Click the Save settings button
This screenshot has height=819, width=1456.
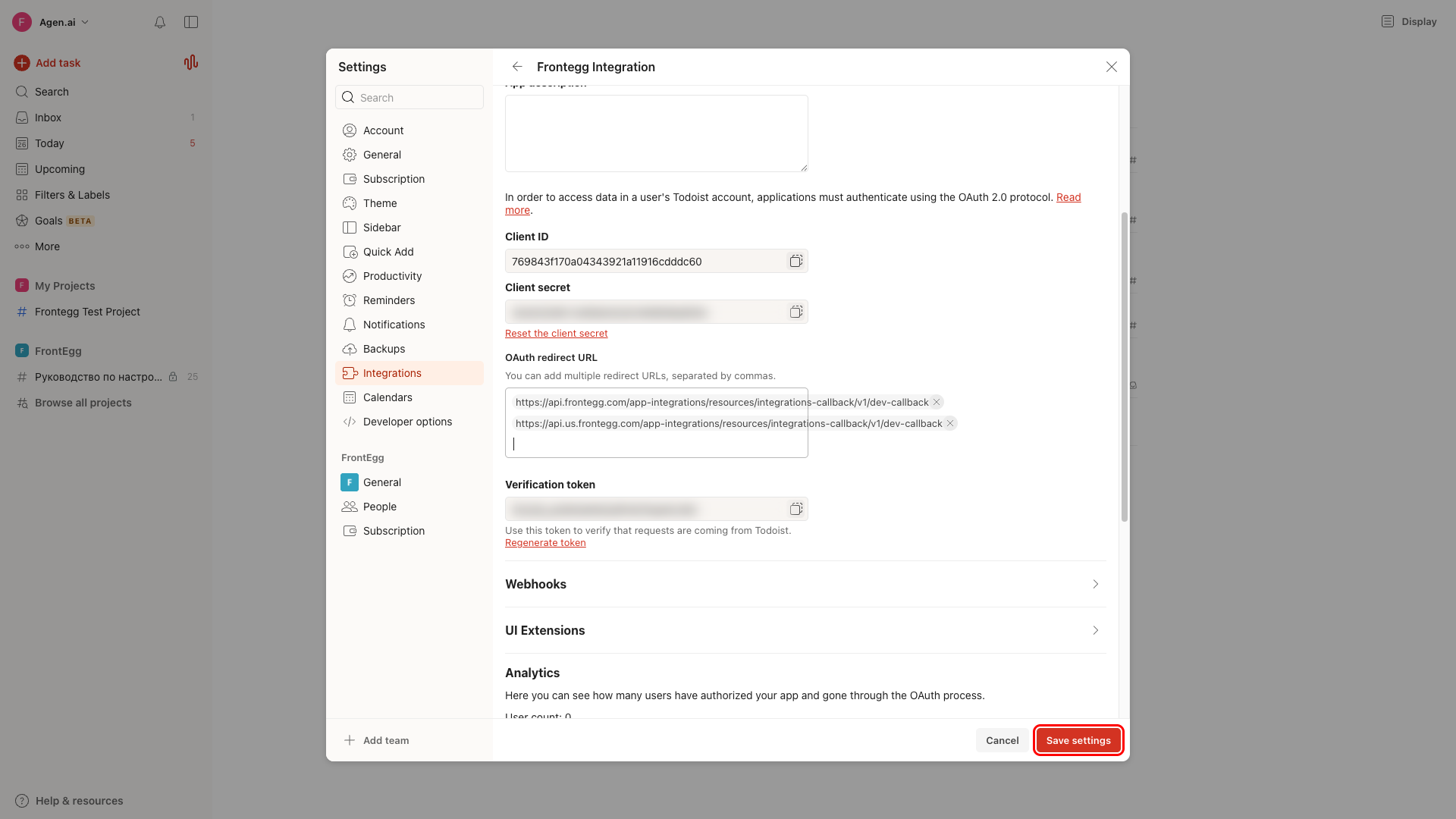point(1078,740)
